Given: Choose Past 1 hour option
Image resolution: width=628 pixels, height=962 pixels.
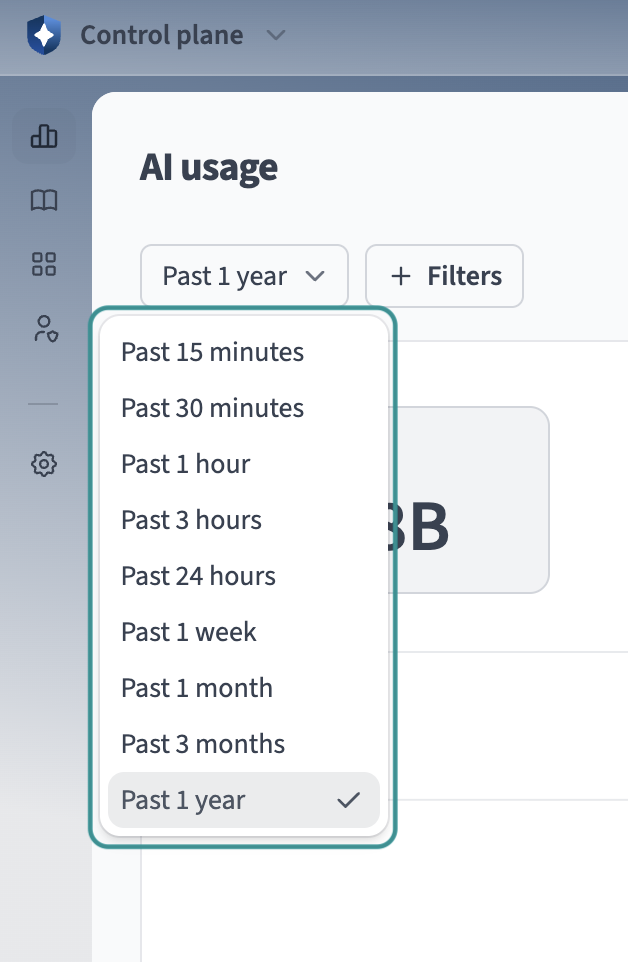Looking at the screenshot, I should tap(244, 464).
